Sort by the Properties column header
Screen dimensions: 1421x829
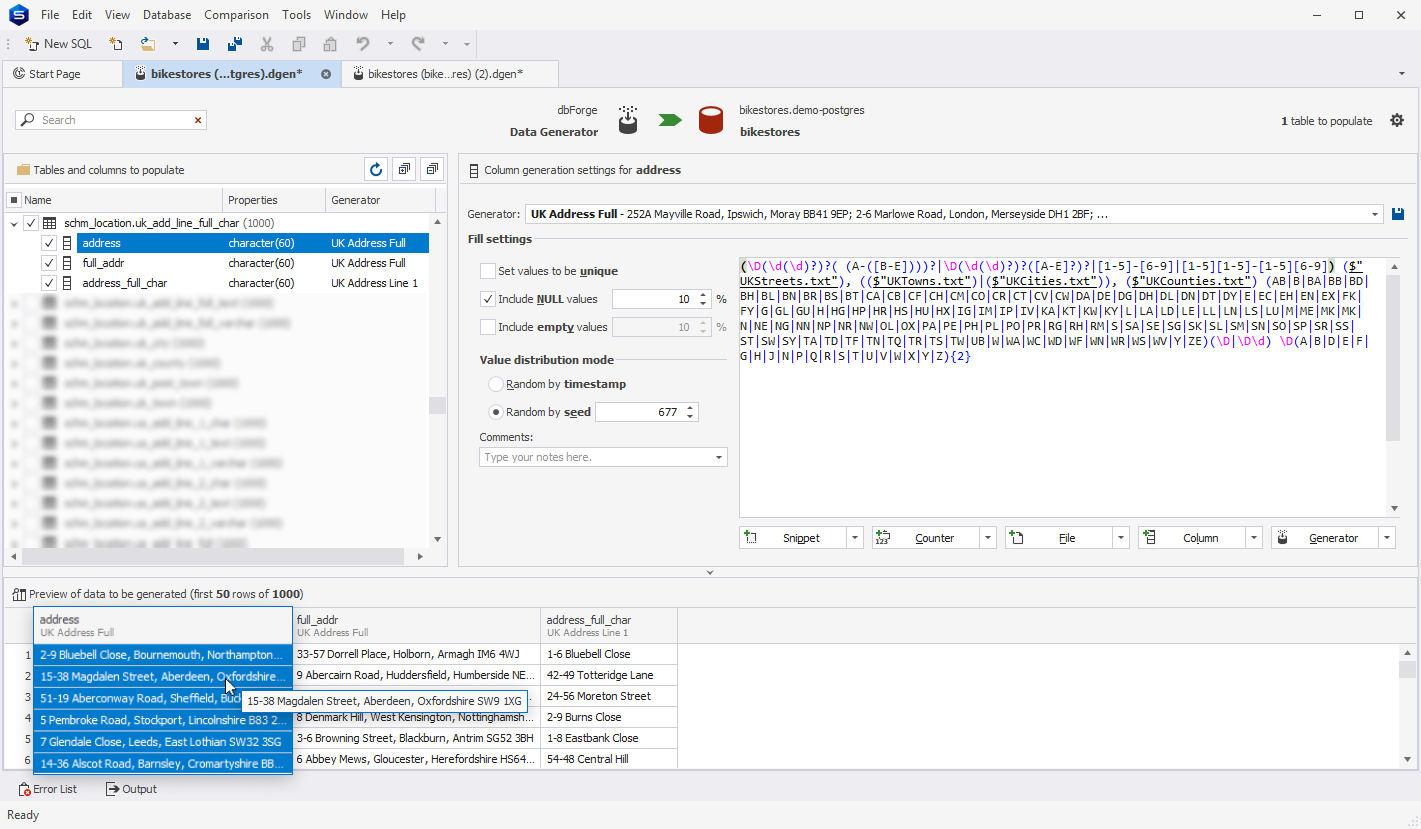click(274, 200)
